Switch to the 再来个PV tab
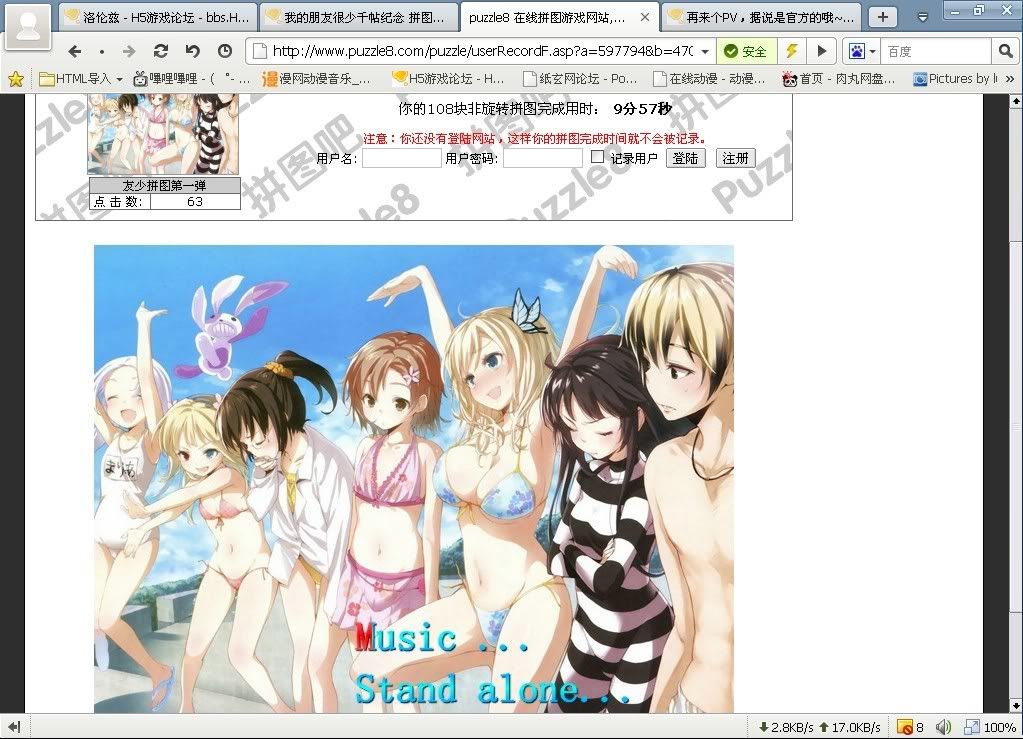This screenshot has height=739, width=1023. (761, 18)
